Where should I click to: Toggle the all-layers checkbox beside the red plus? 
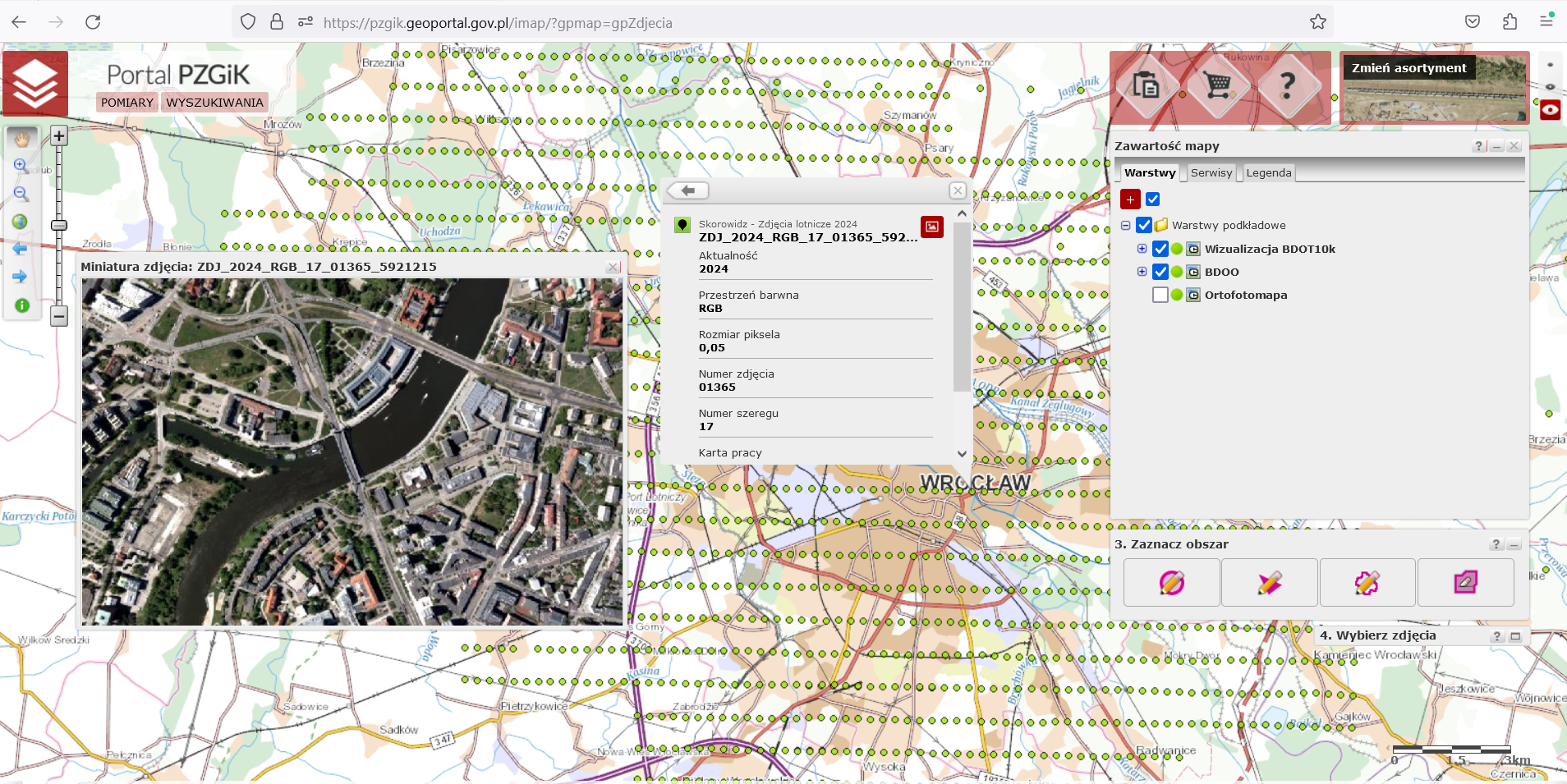1153,199
